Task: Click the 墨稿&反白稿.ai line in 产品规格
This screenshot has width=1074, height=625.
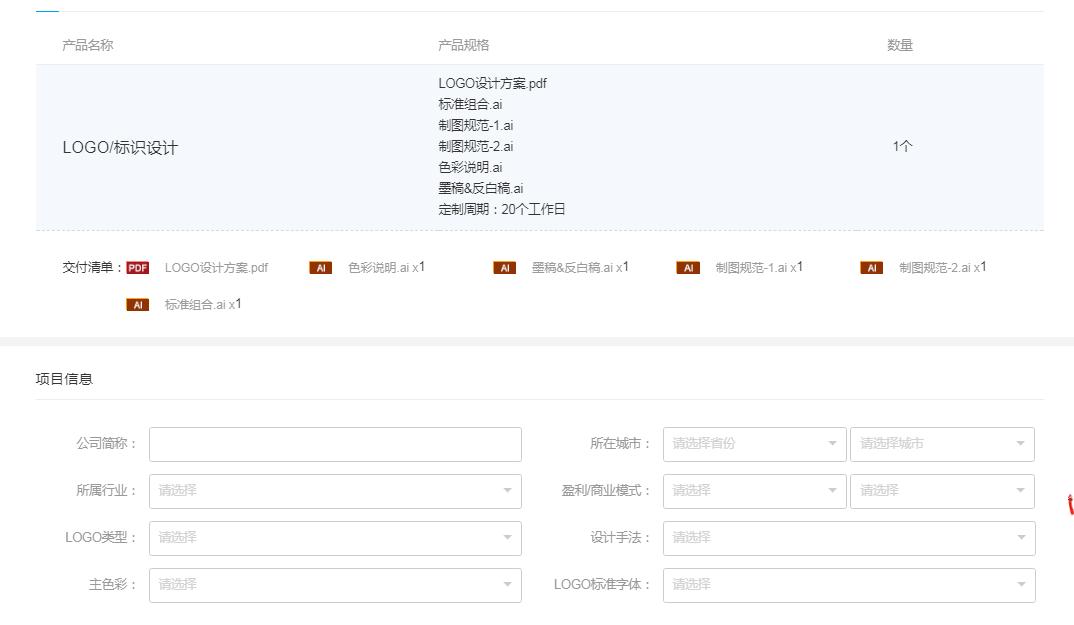Action: pyautogui.click(x=480, y=188)
